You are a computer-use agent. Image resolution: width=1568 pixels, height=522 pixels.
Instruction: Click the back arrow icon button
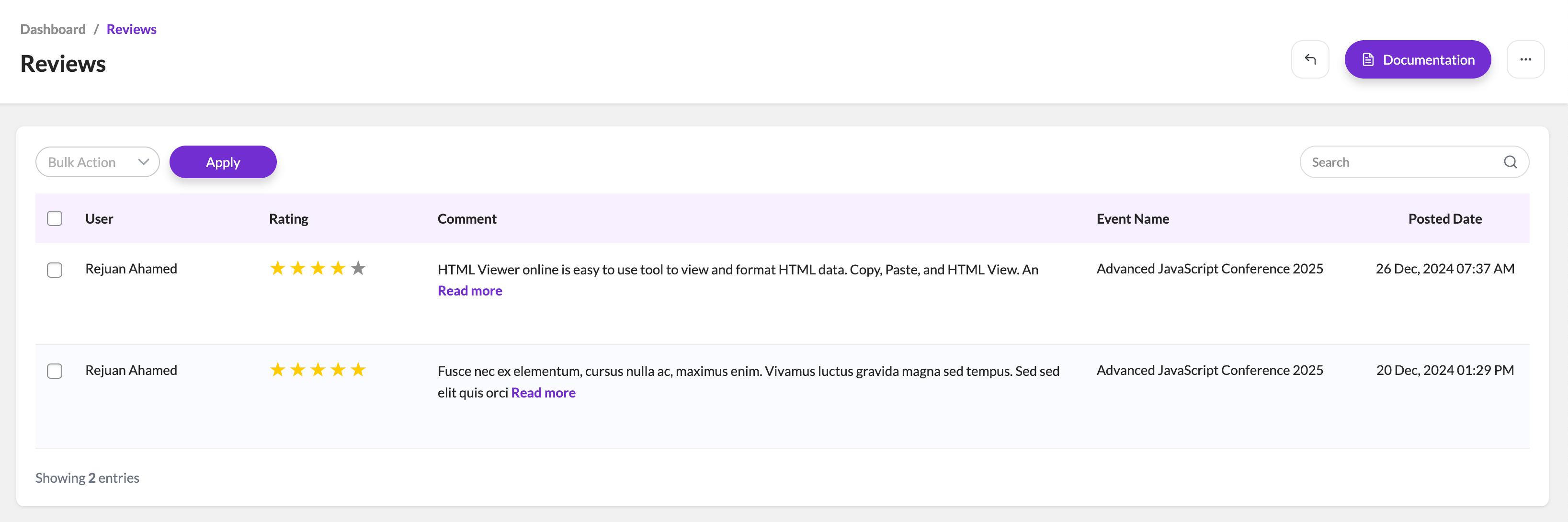coord(1310,59)
